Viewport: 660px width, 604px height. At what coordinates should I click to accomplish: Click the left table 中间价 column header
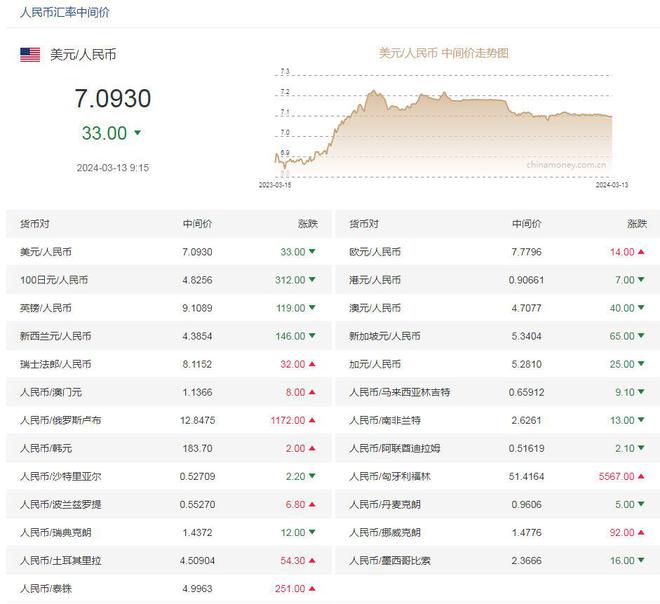[197, 224]
